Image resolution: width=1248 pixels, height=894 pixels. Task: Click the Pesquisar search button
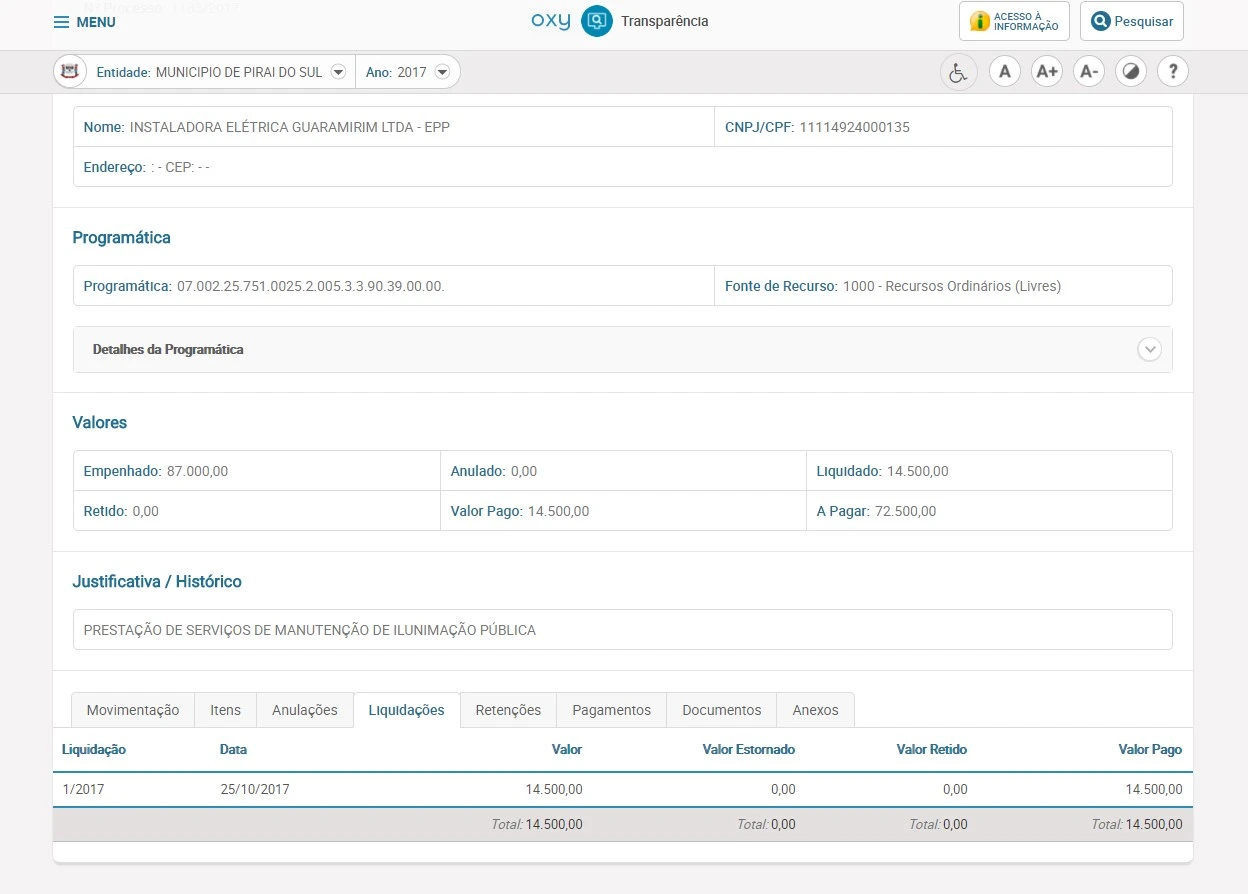pyautogui.click(x=1131, y=21)
